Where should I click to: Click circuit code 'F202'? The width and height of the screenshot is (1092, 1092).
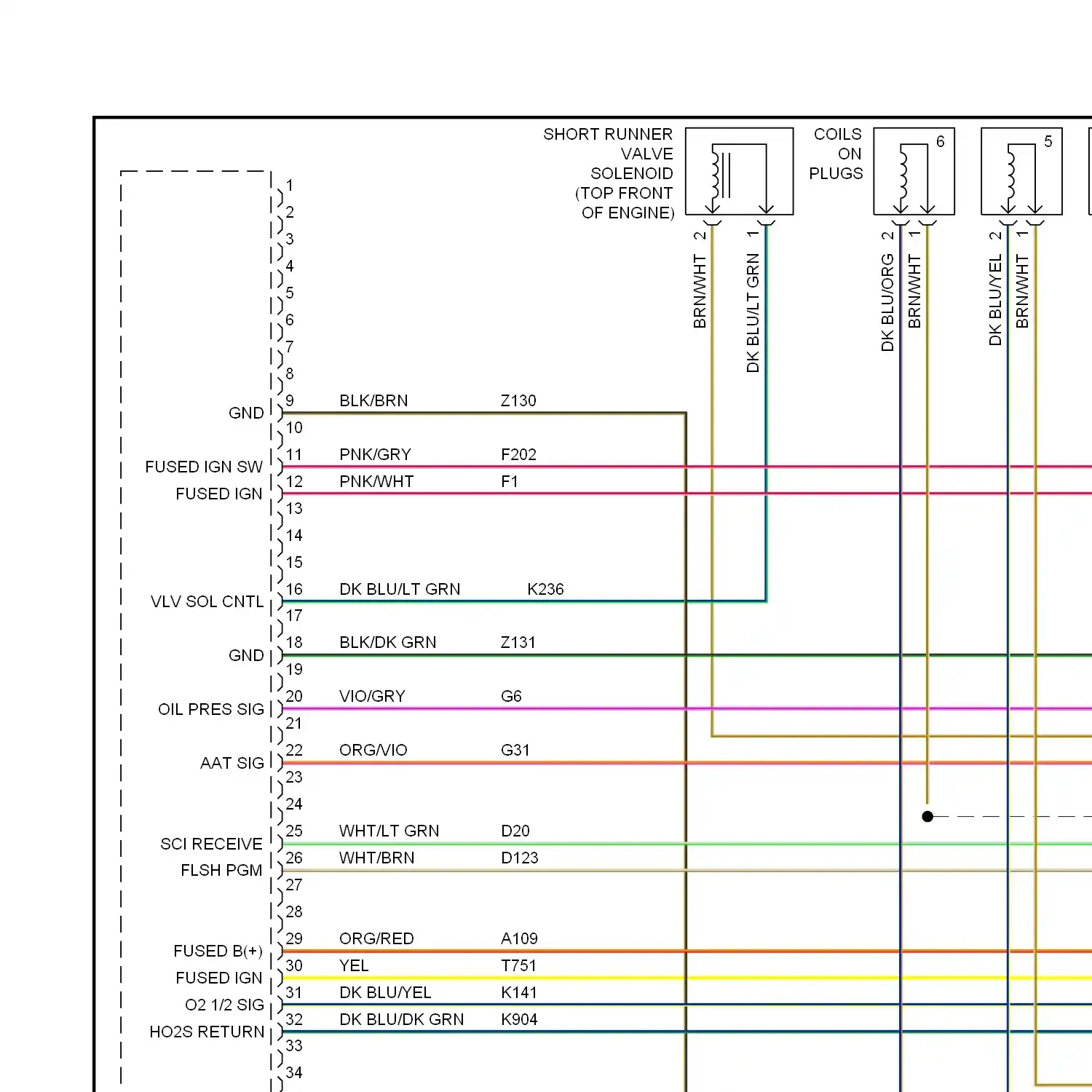tap(518, 454)
